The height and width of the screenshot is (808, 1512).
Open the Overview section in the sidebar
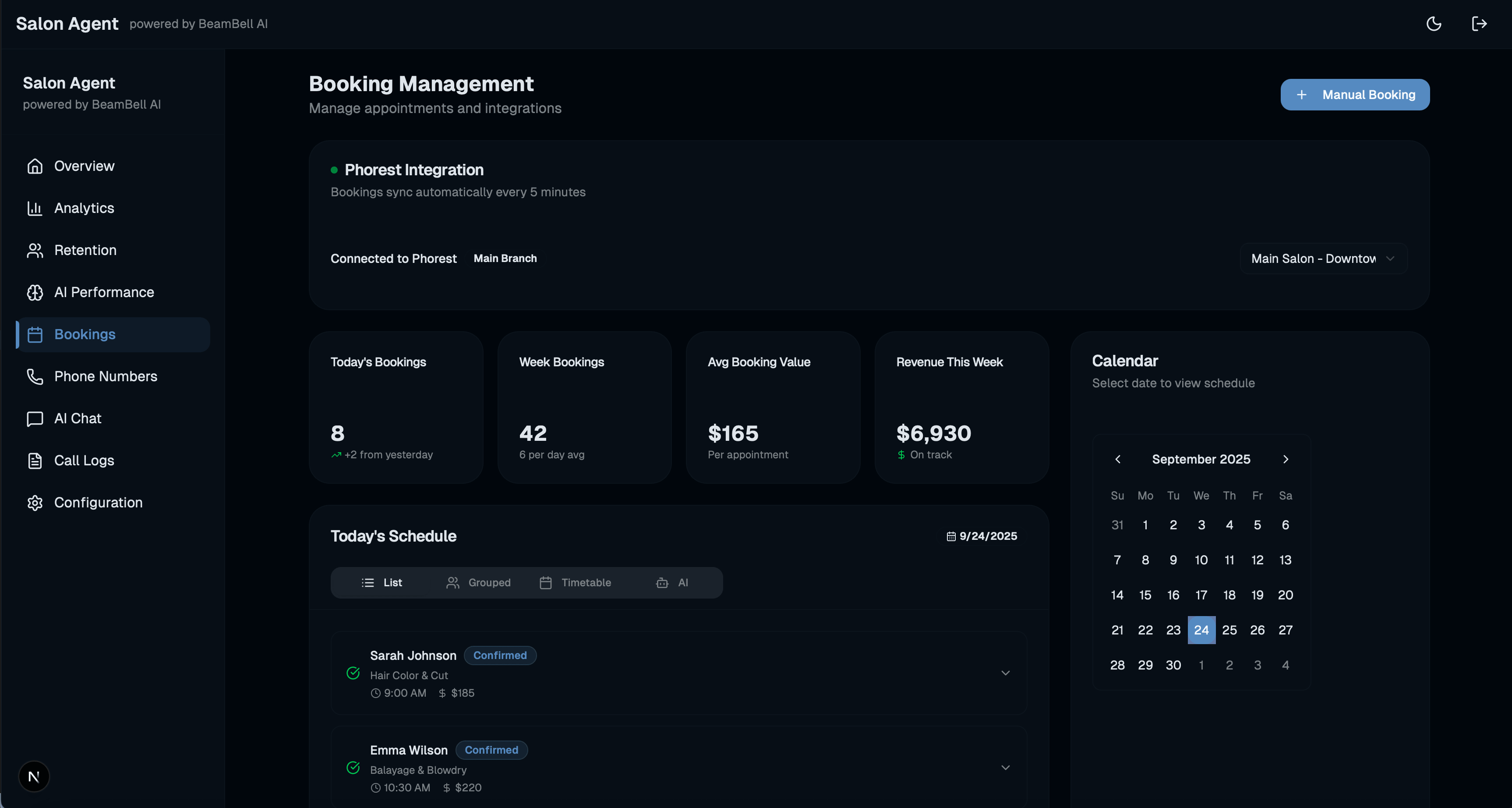coord(84,166)
